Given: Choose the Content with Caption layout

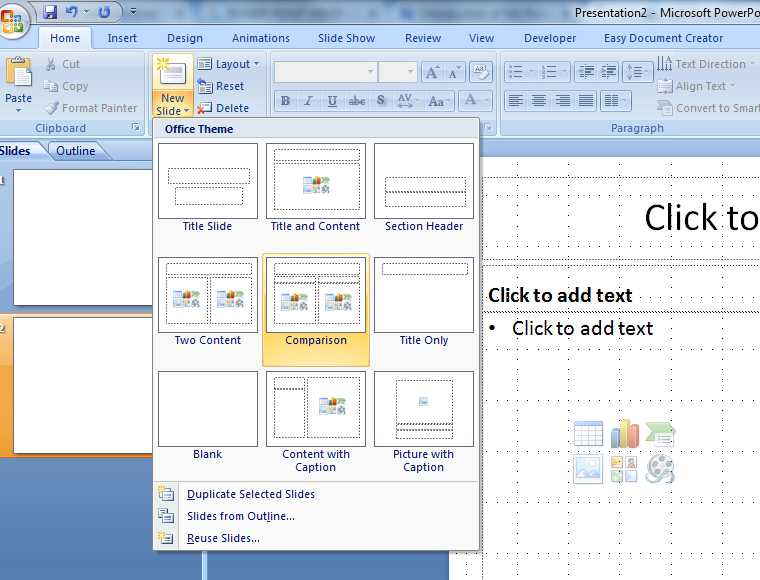Looking at the screenshot, I should tap(316, 423).
